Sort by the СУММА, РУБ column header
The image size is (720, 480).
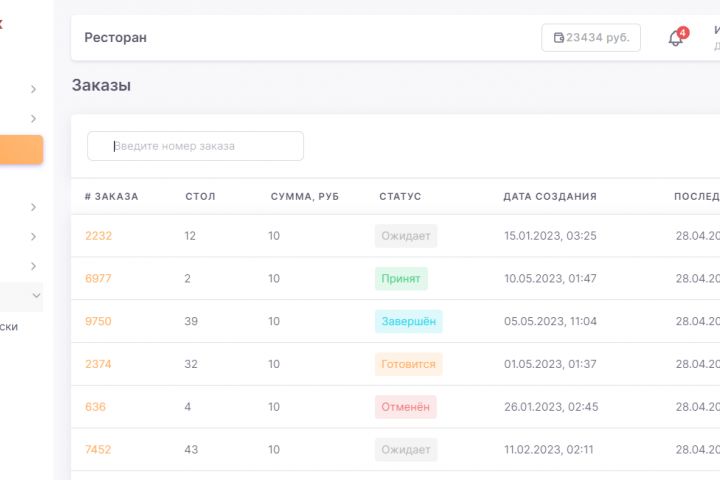(x=304, y=197)
